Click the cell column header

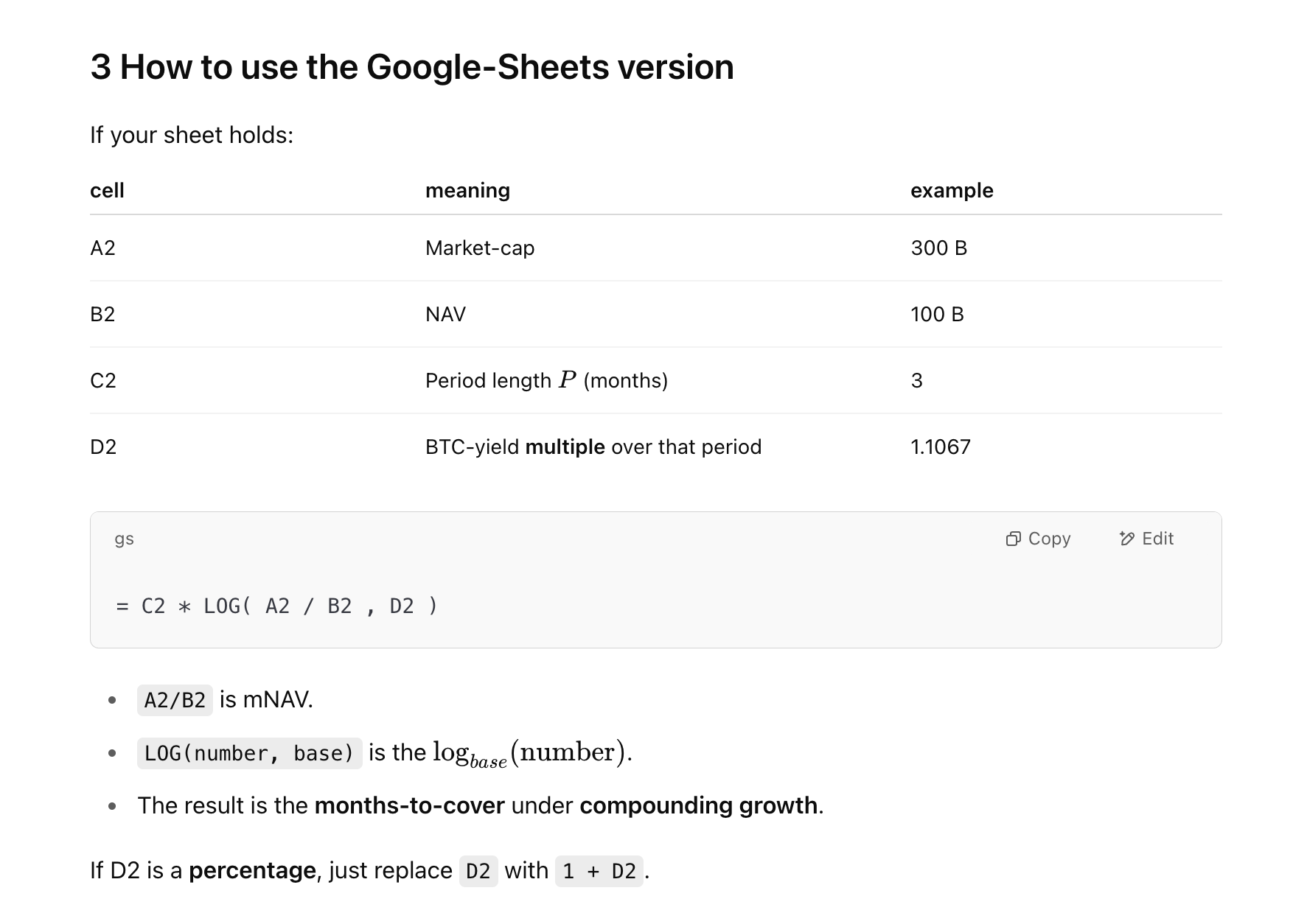(107, 190)
